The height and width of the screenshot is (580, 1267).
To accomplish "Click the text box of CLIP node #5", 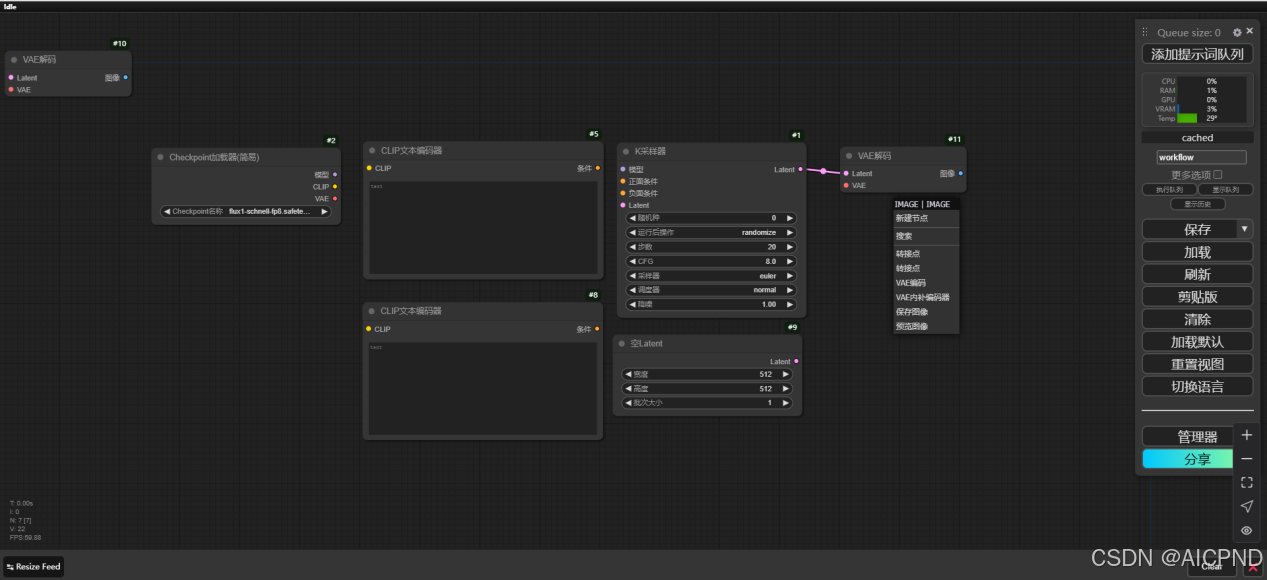I will tap(483, 228).
